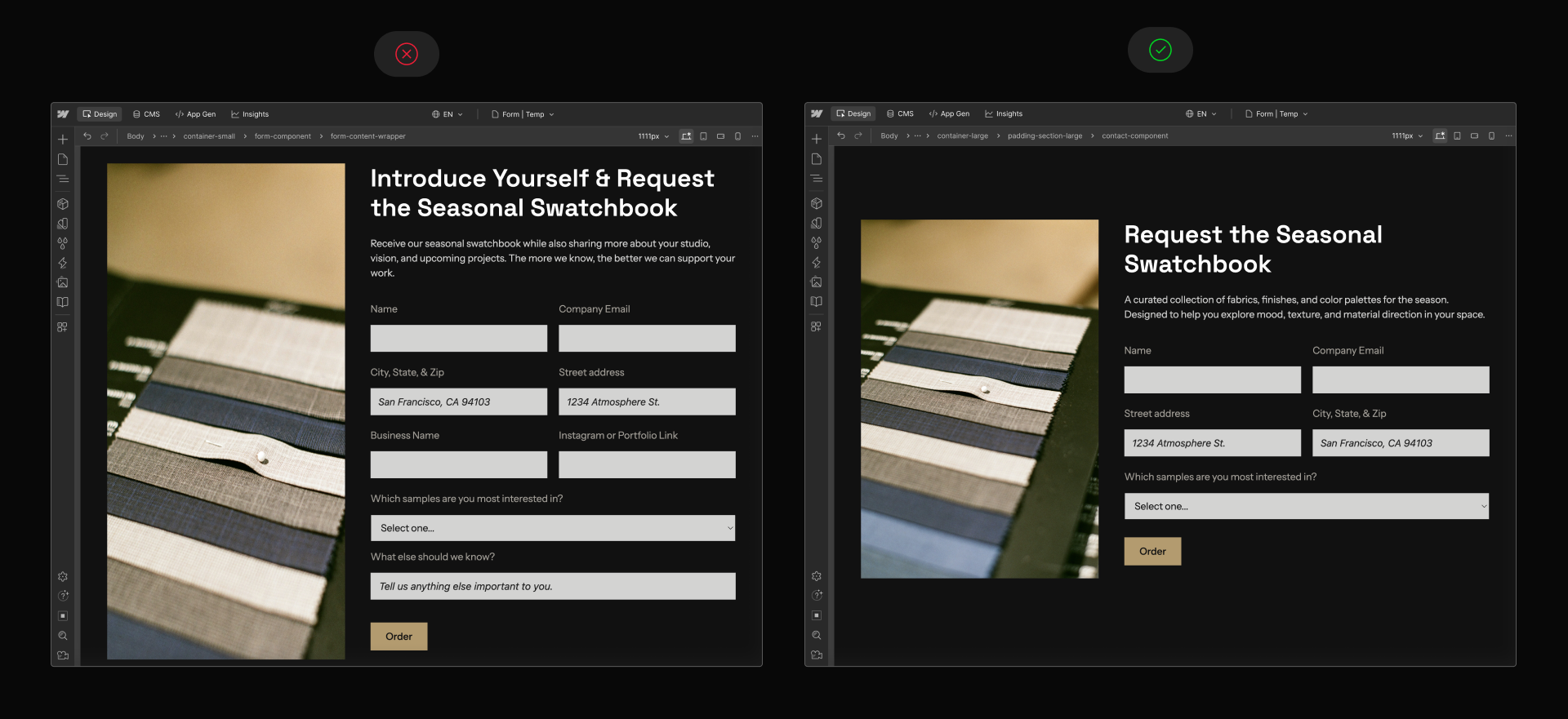Click the padding-section-large breadcrumb
This screenshot has width=1568, height=719.
pyautogui.click(x=1045, y=135)
